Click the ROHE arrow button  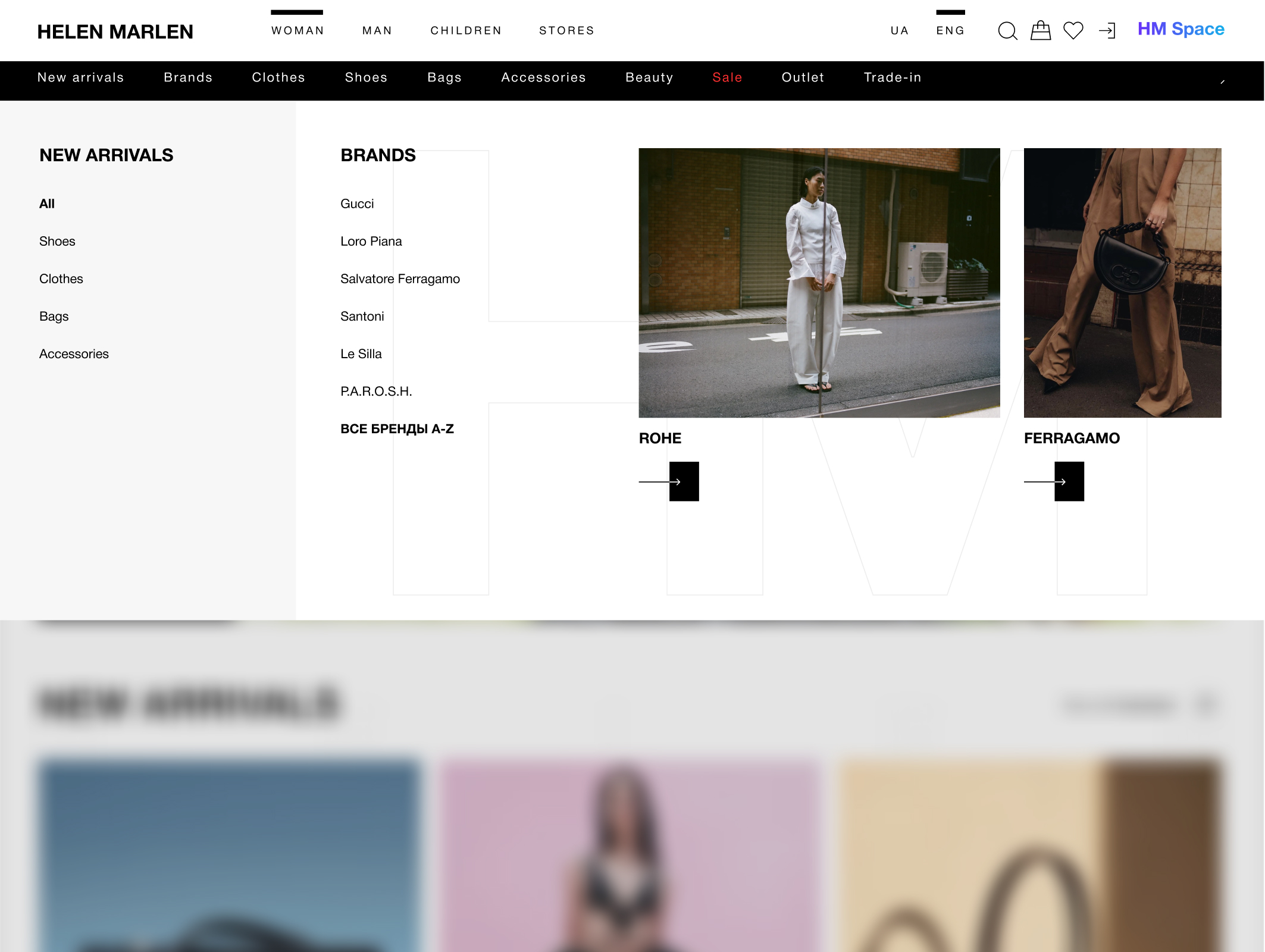tap(669, 481)
